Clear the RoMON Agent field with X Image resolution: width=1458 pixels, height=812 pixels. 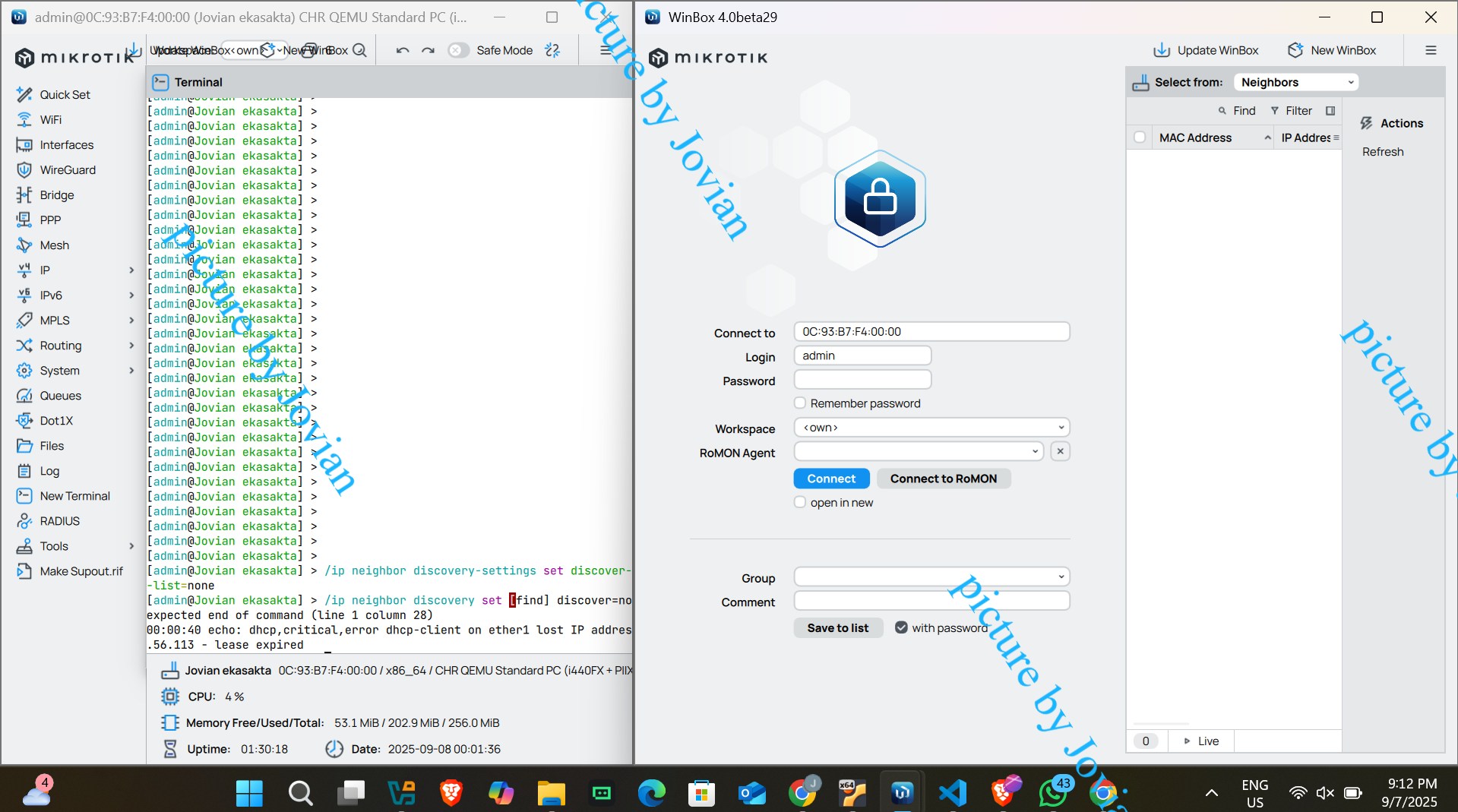tap(1061, 451)
